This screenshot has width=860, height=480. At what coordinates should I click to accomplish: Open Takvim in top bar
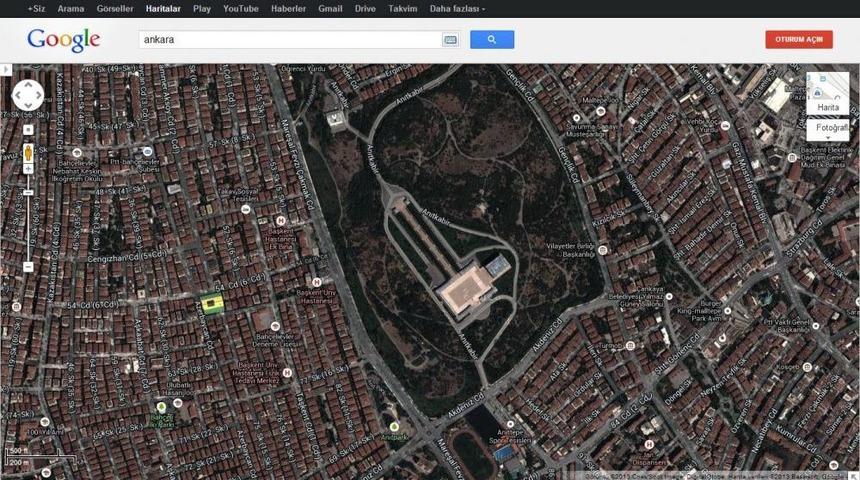click(x=403, y=9)
